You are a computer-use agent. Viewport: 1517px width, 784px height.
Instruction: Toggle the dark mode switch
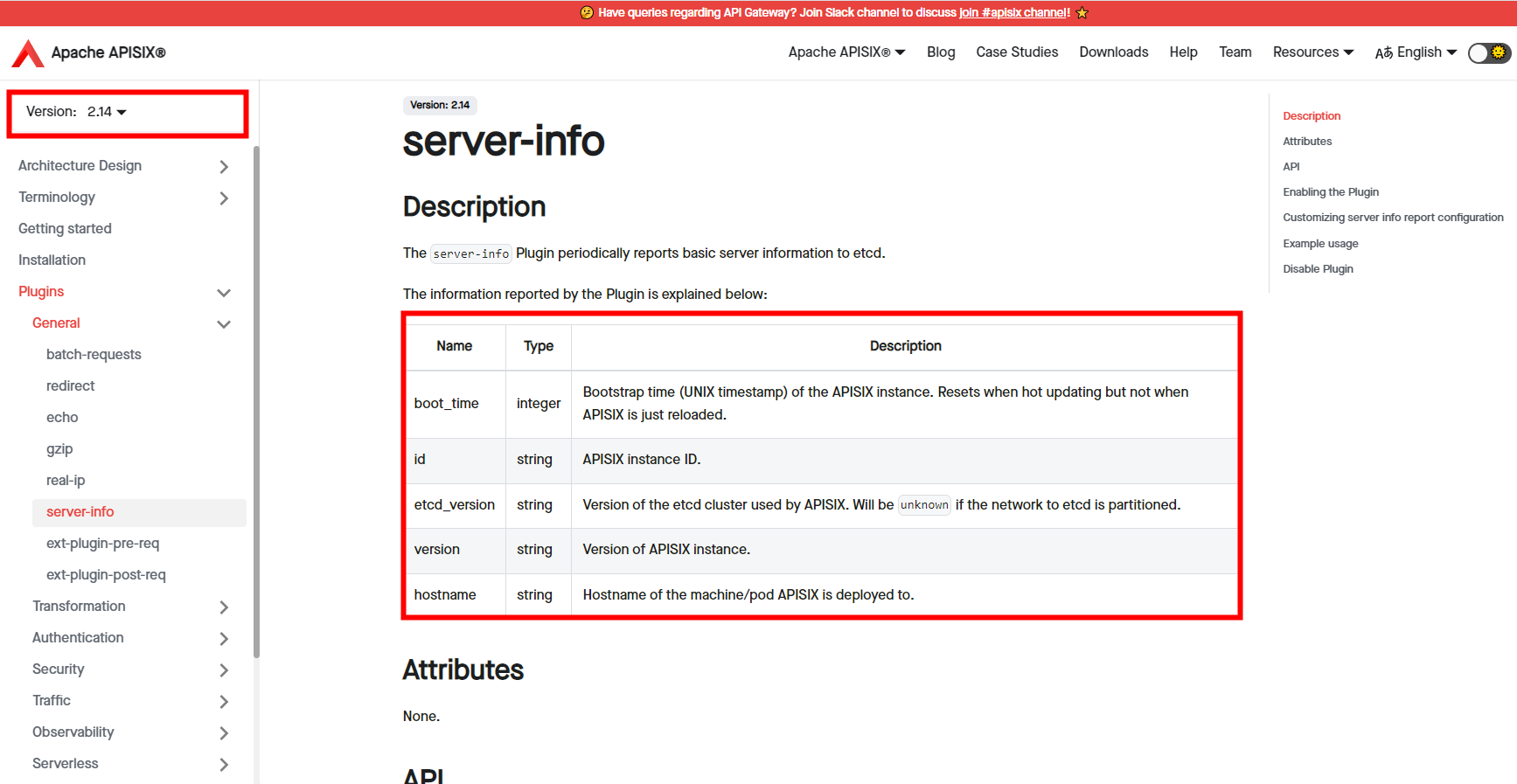pyautogui.click(x=1489, y=52)
